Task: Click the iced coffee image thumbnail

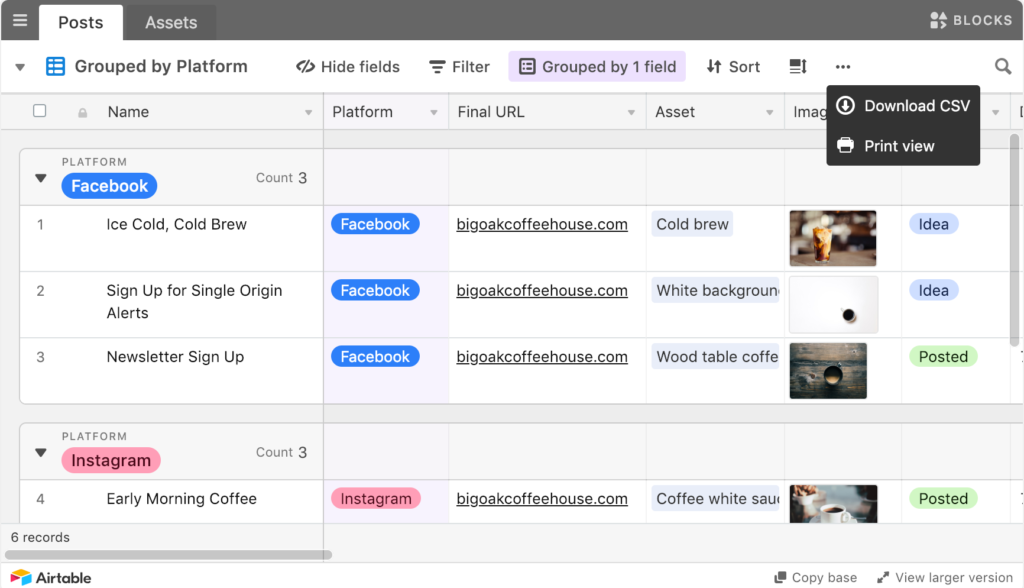Action: [x=833, y=237]
